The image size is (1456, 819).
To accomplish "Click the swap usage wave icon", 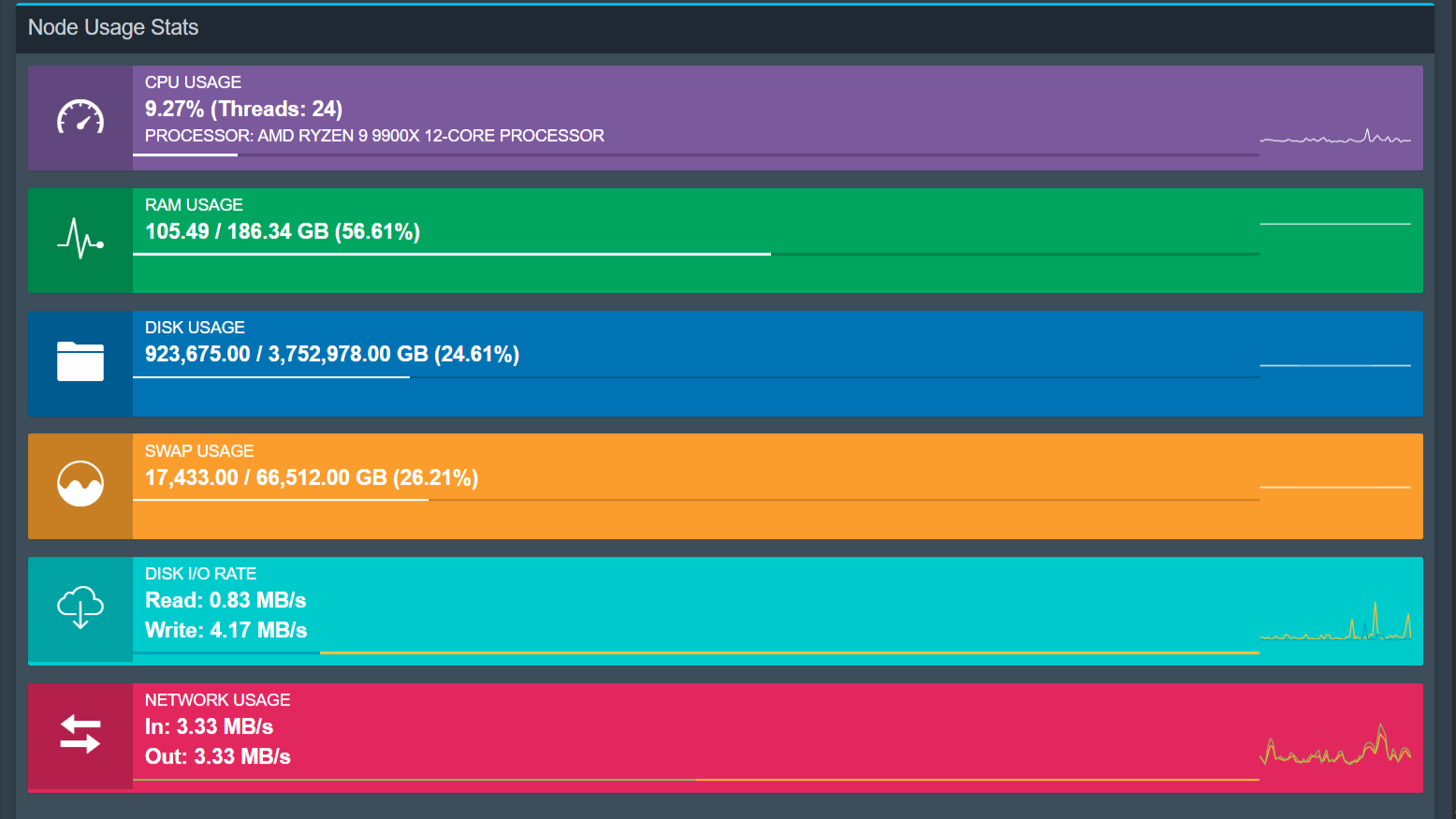I will point(80,484).
